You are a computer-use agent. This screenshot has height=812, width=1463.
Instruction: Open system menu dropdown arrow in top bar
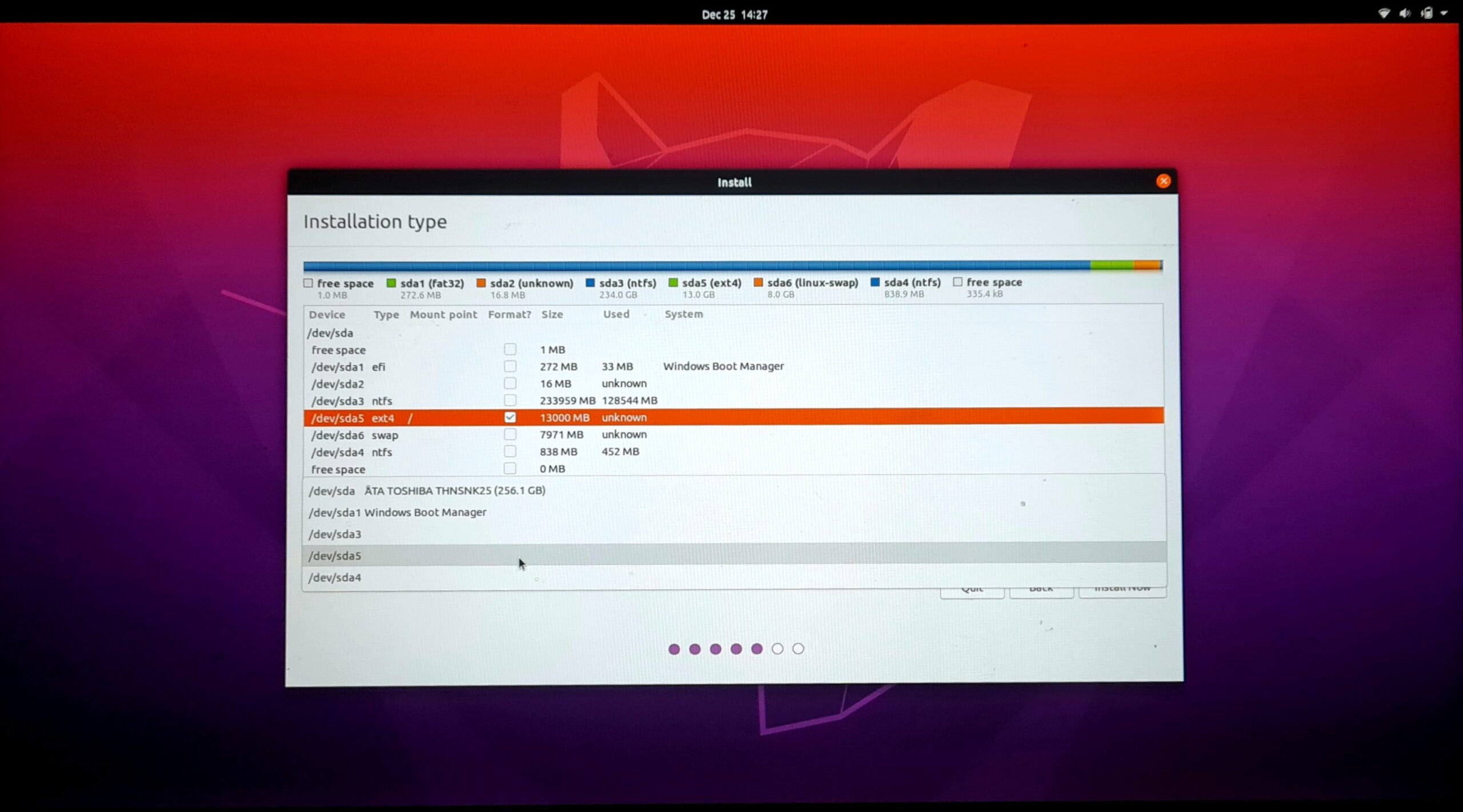pos(1444,13)
